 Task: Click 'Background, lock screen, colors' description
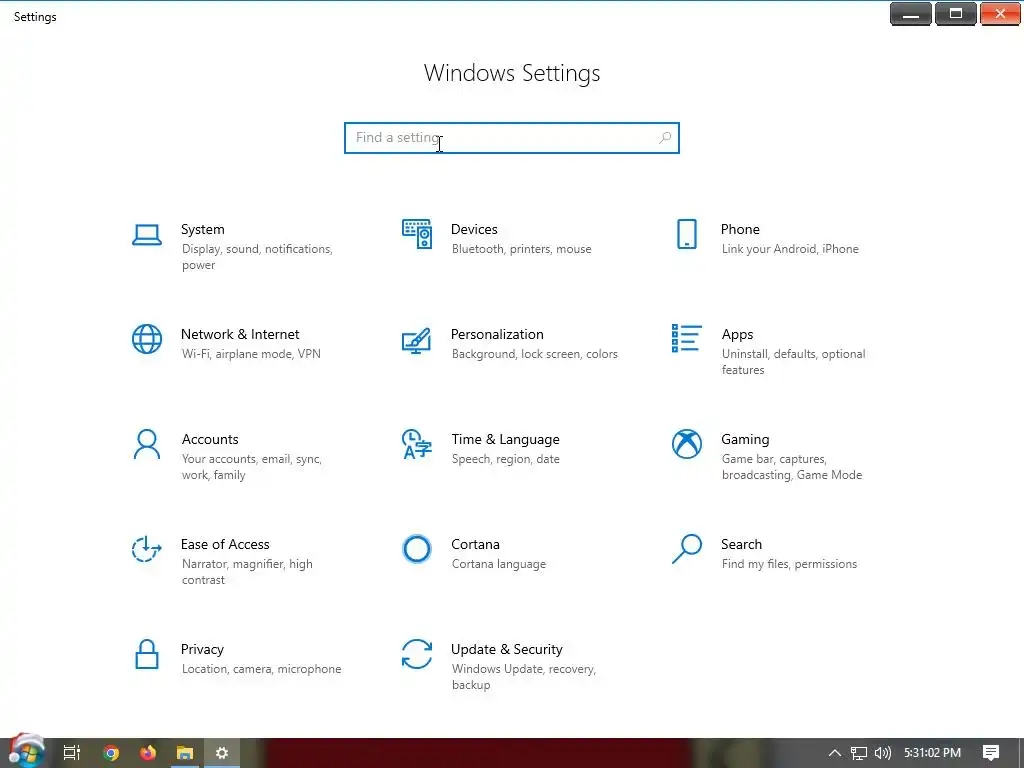click(x=534, y=354)
